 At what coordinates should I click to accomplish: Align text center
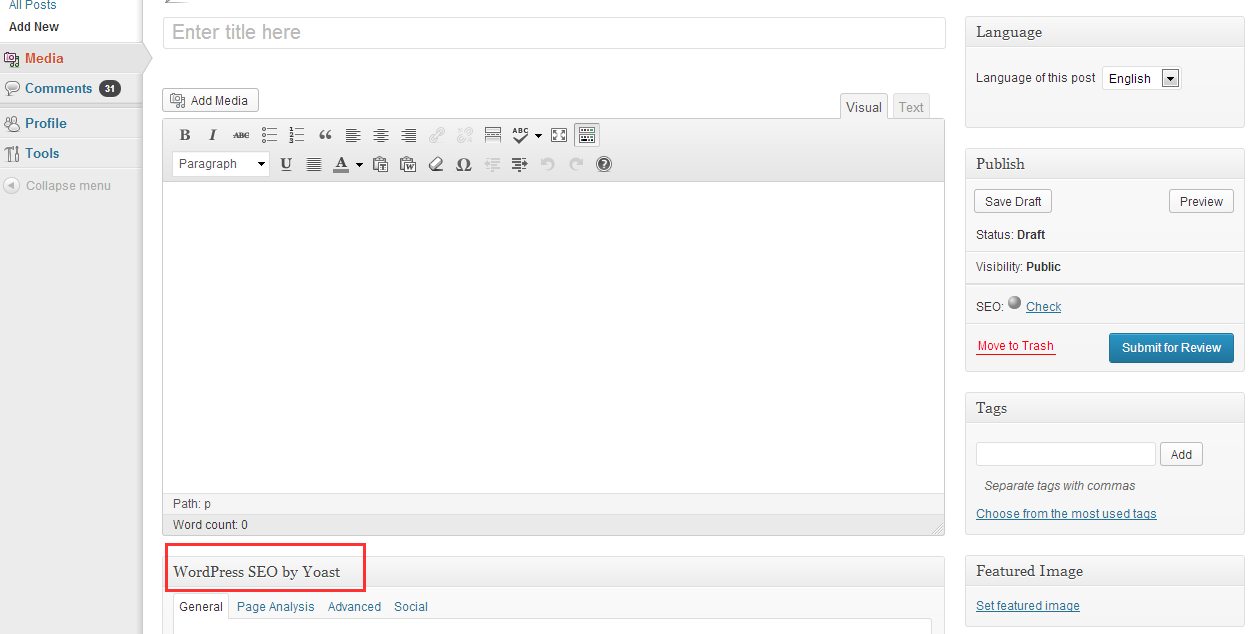point(381,135)
